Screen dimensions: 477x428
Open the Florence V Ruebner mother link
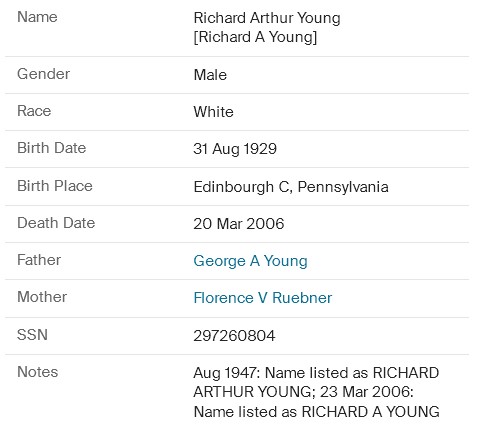[263, 298]
